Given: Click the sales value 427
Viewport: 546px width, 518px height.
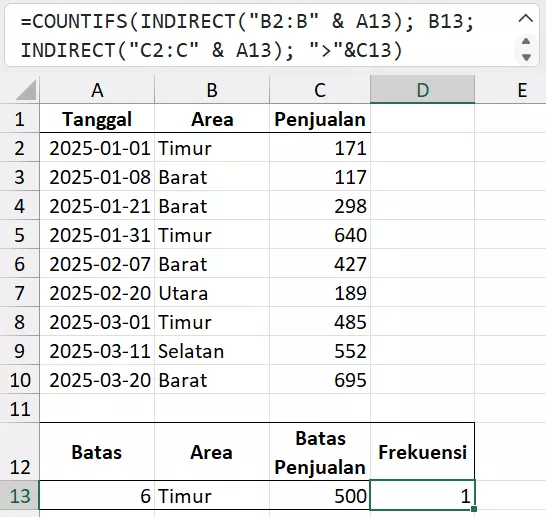Looking at the screenshot, I should 320,264.
